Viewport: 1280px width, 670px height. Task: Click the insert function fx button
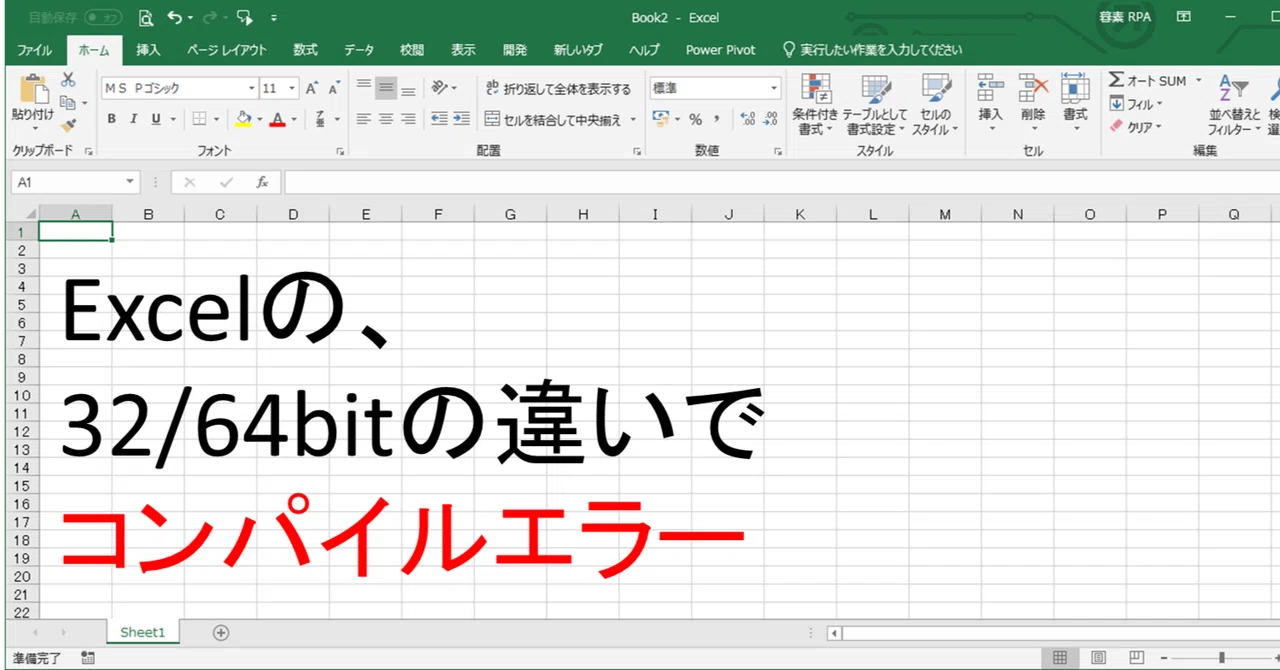[262, 182]
